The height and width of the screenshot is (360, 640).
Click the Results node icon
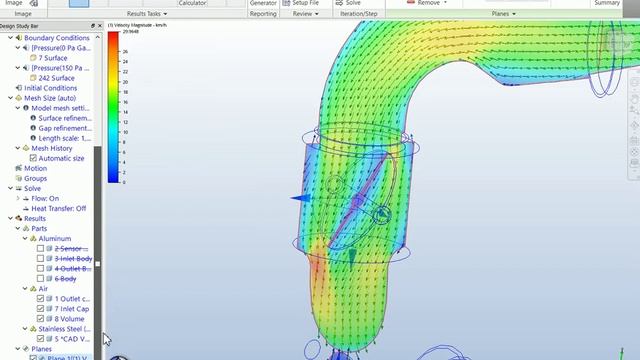[x=19, y=218]
